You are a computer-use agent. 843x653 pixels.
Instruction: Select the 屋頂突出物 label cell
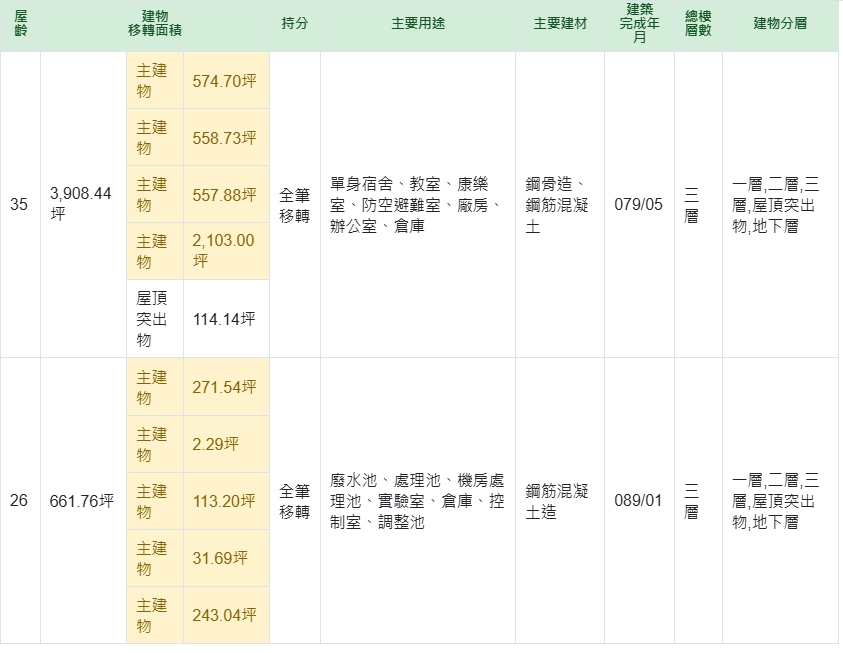click(x=154, y=318)
